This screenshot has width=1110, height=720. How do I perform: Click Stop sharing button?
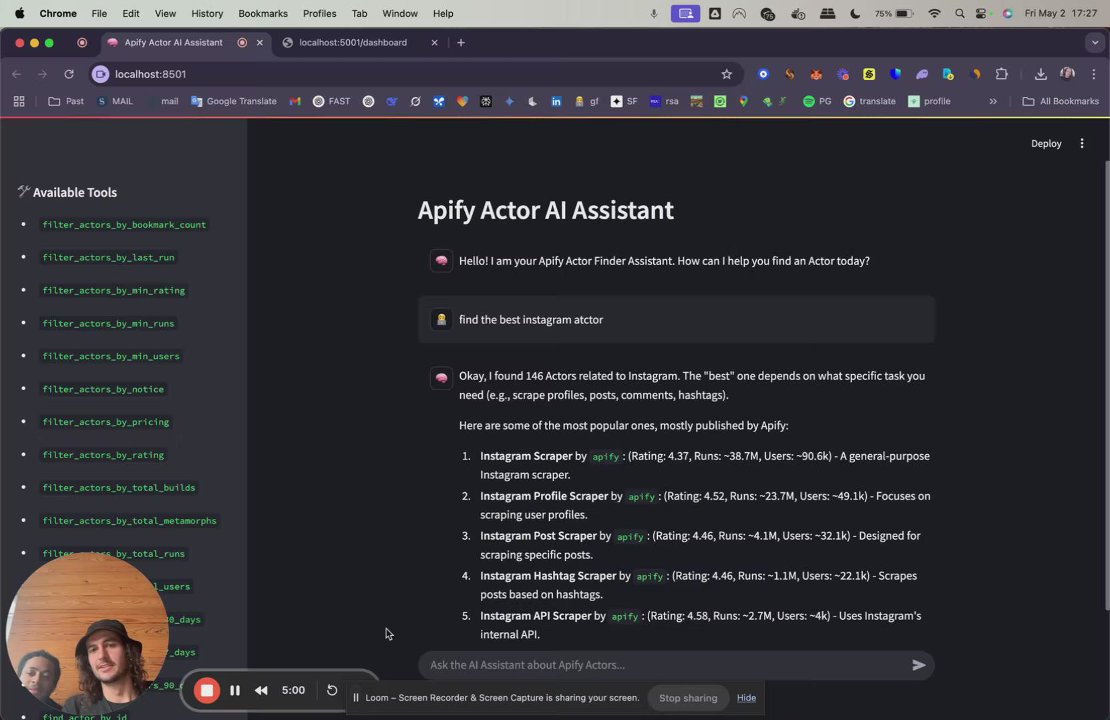687,698
